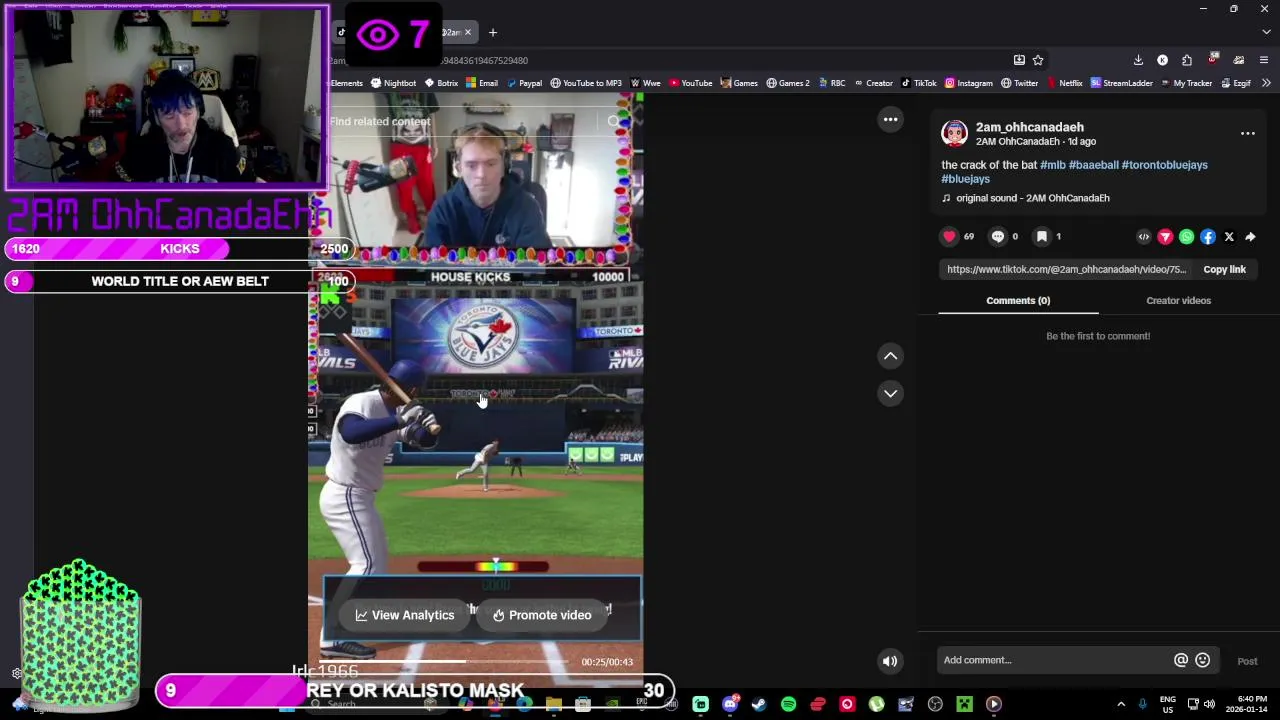Image resolution: width=1280 pixels, height=720 pixels.
Task: Bookmark the video with the favorites icon
Action: pos(1041,237)
